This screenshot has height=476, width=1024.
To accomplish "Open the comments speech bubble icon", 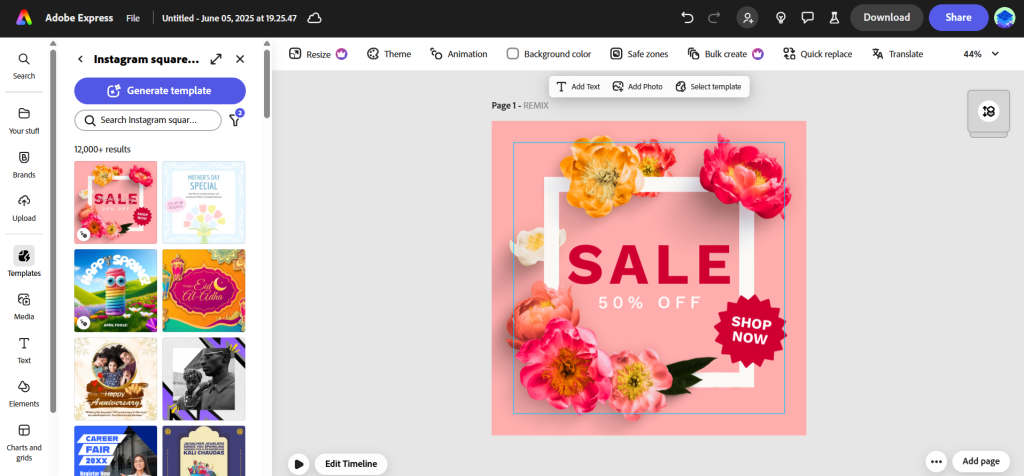I will click(x=808, y=18).
